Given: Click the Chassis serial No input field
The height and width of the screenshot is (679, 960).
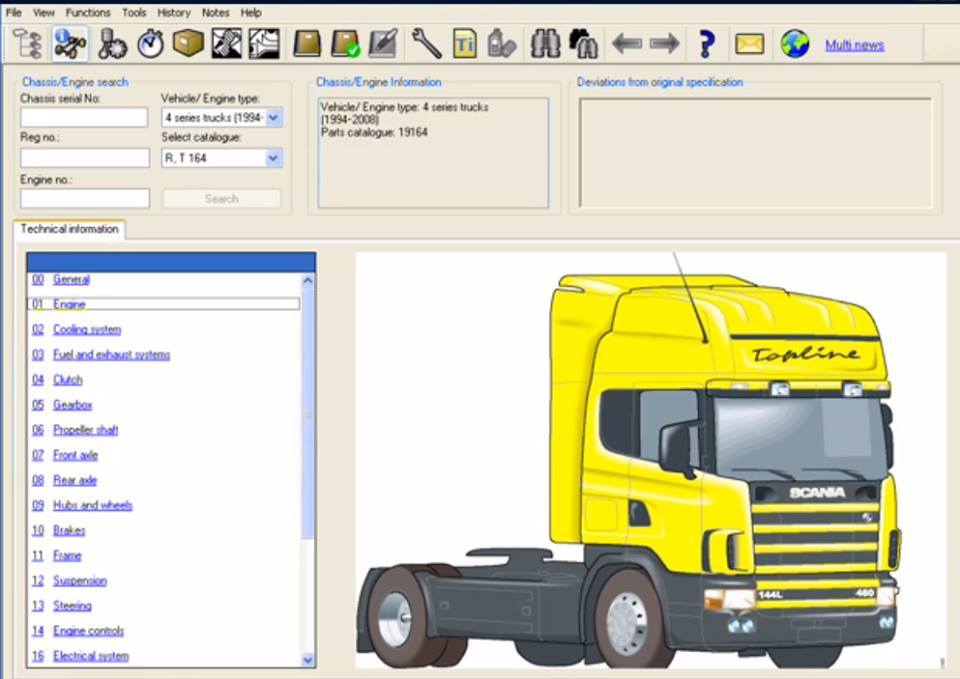Looking at the screenshot, I should click(x=84, y=118).
